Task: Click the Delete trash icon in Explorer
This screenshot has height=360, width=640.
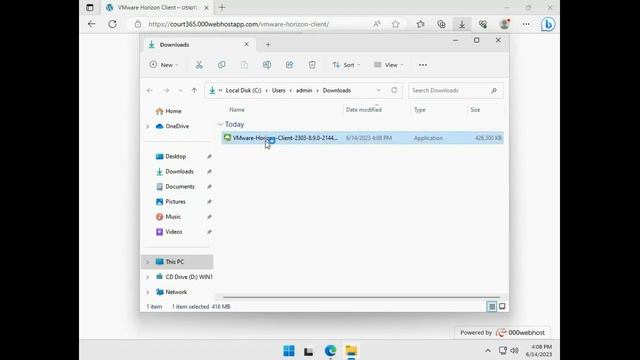Action: pos(312,65)
